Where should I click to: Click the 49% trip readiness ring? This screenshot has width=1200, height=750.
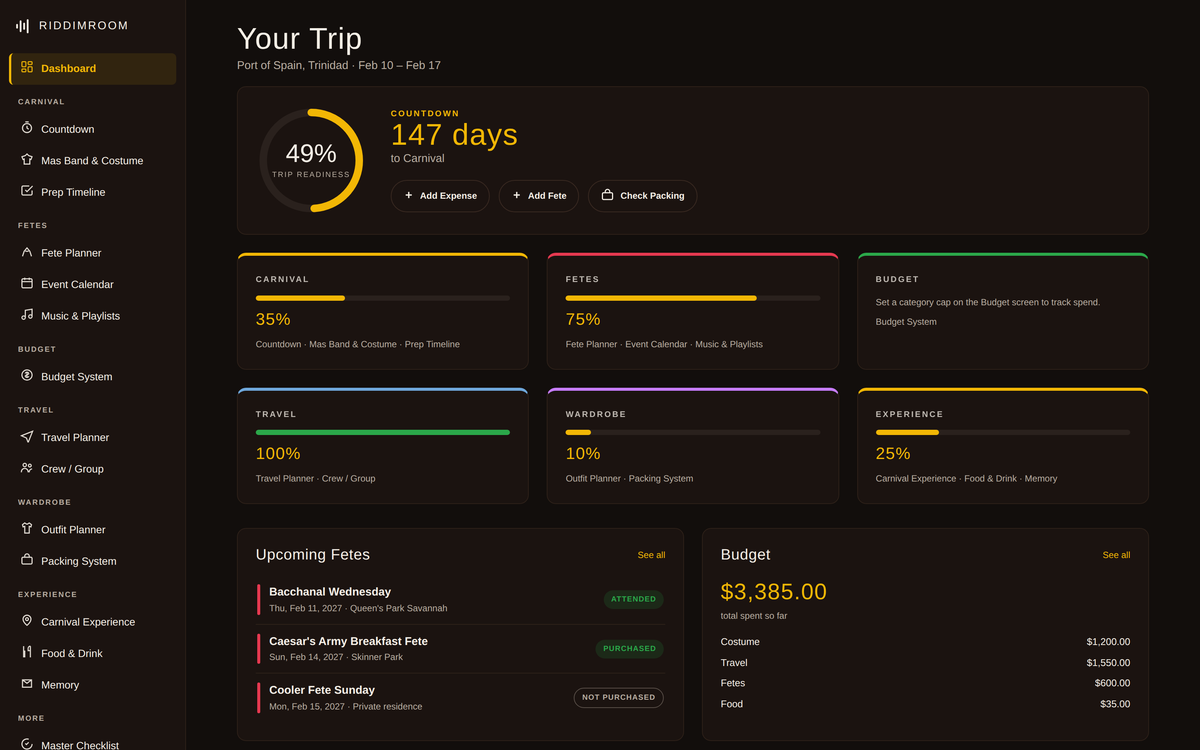click(311, 160)
